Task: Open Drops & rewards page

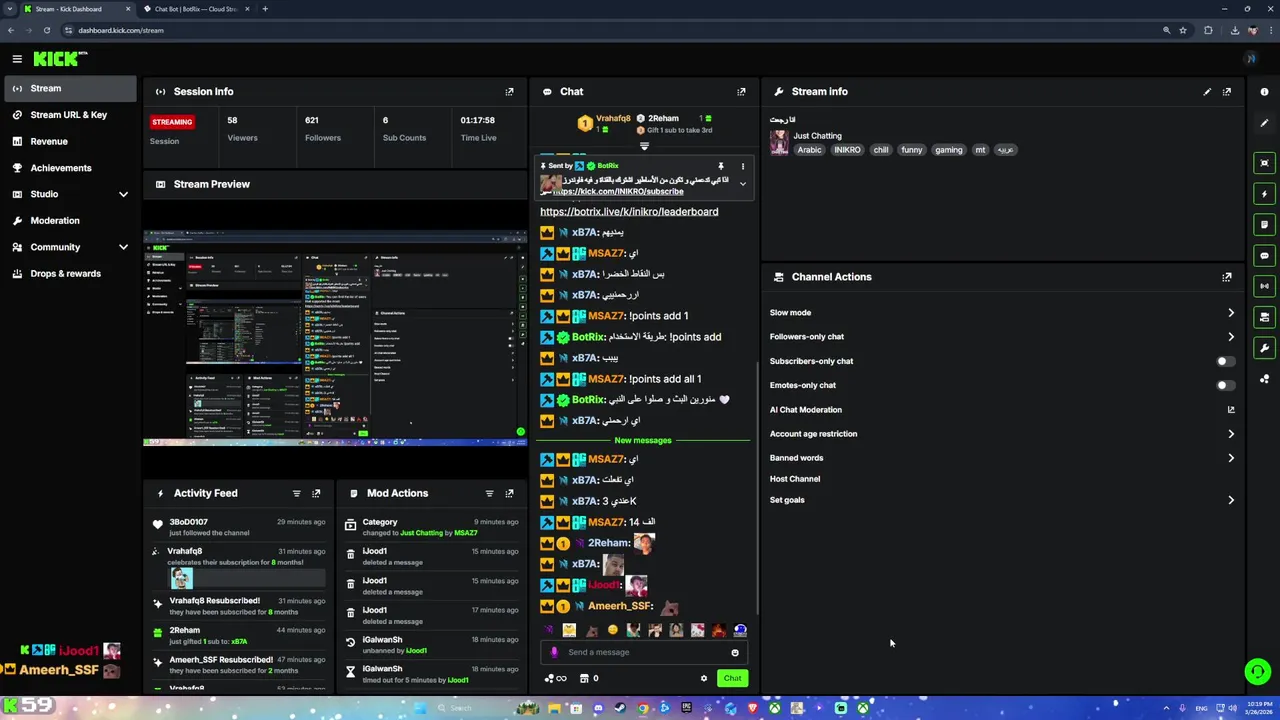Action: click(70, 273)
